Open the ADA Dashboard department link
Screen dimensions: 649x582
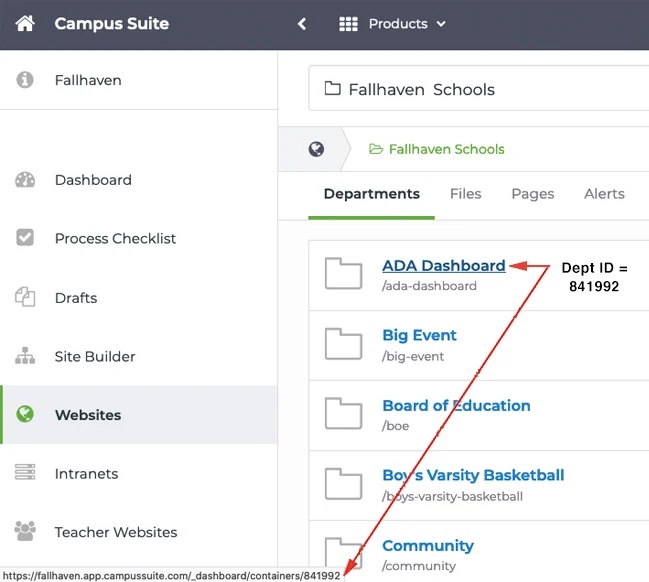pyautogui.click(x=443, y=266)
